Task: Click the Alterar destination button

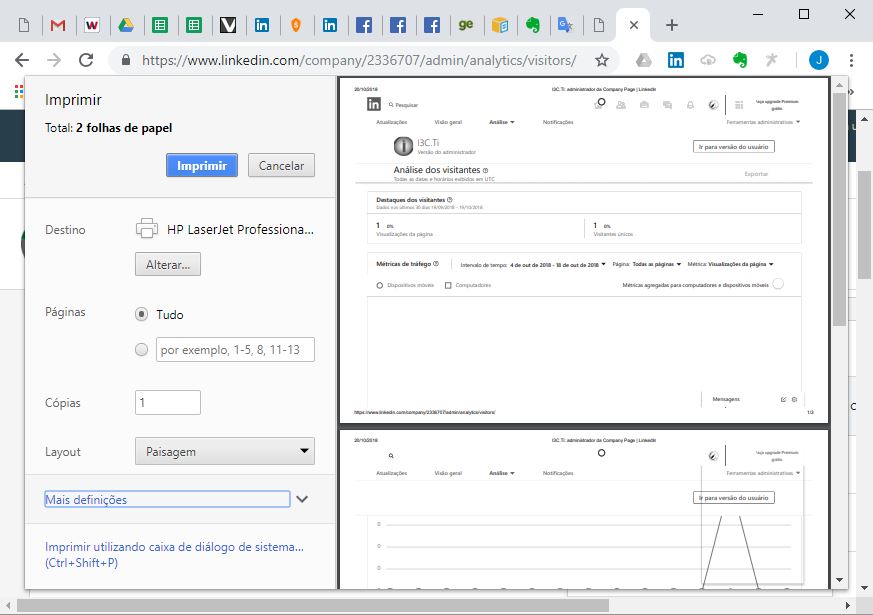Action: [168, 264]
